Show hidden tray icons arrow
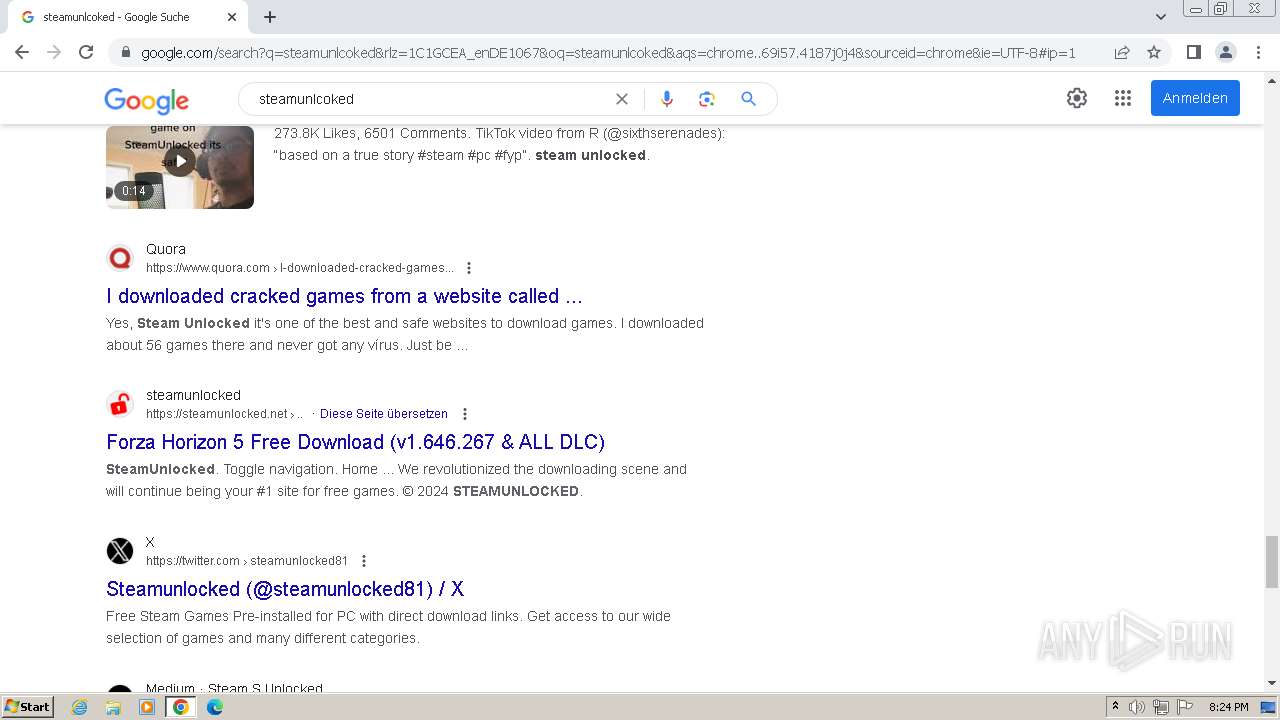This screenshot has width=1280, height=720. (x=1115, y=707)
